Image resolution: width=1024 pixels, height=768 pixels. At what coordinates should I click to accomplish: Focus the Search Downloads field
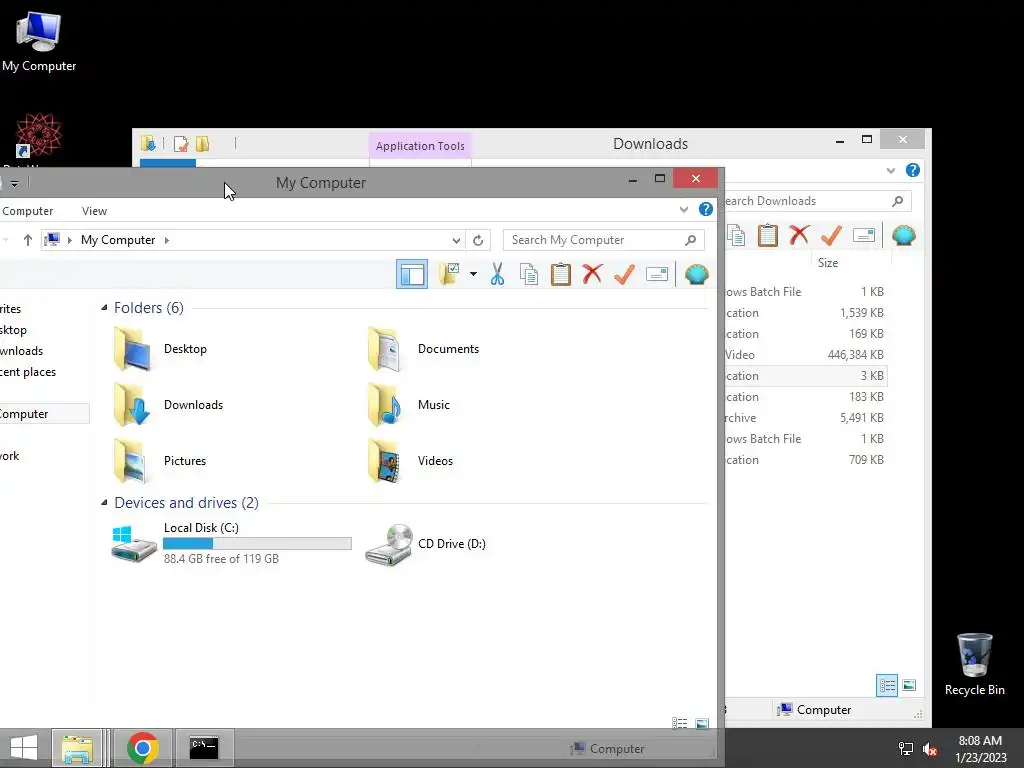817,201
